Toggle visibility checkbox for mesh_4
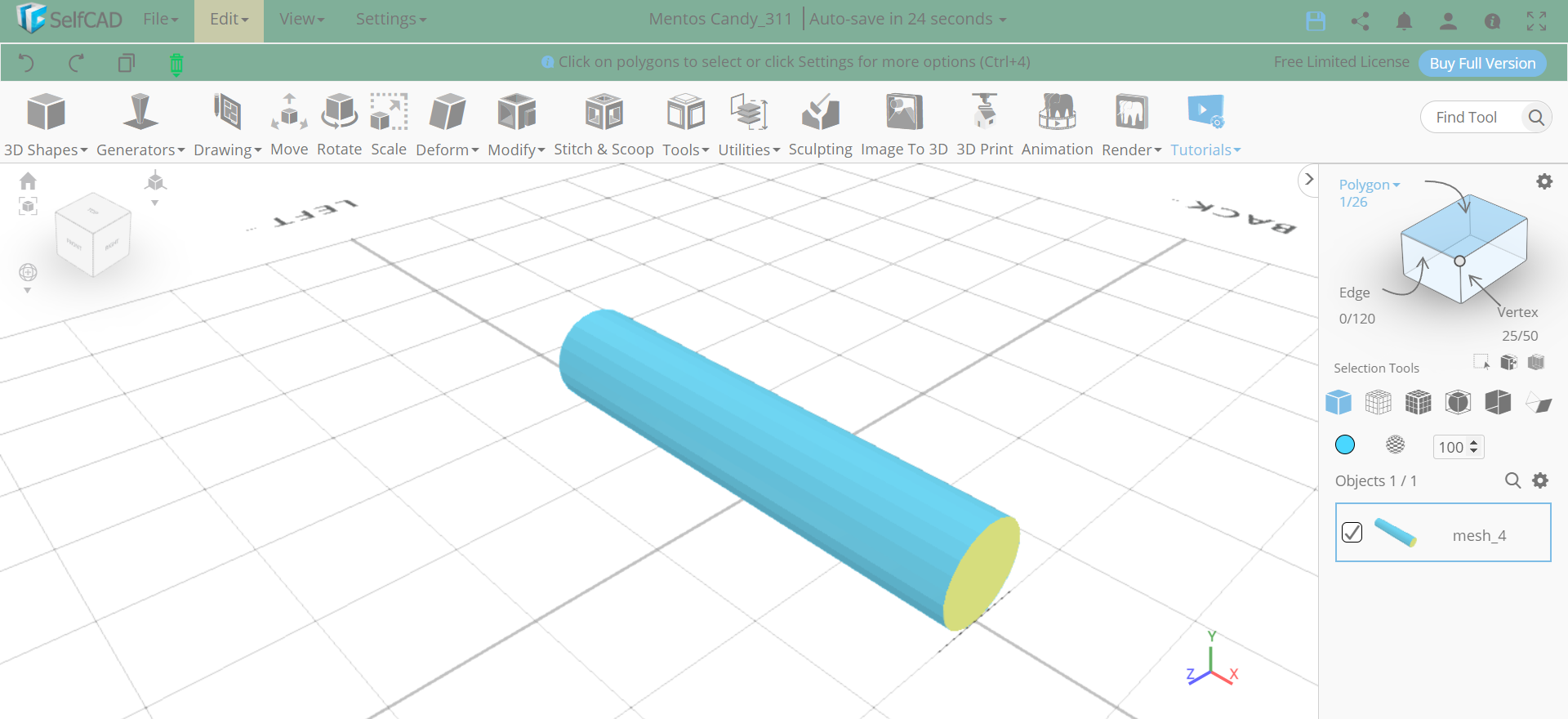 tap(1352, 532)
